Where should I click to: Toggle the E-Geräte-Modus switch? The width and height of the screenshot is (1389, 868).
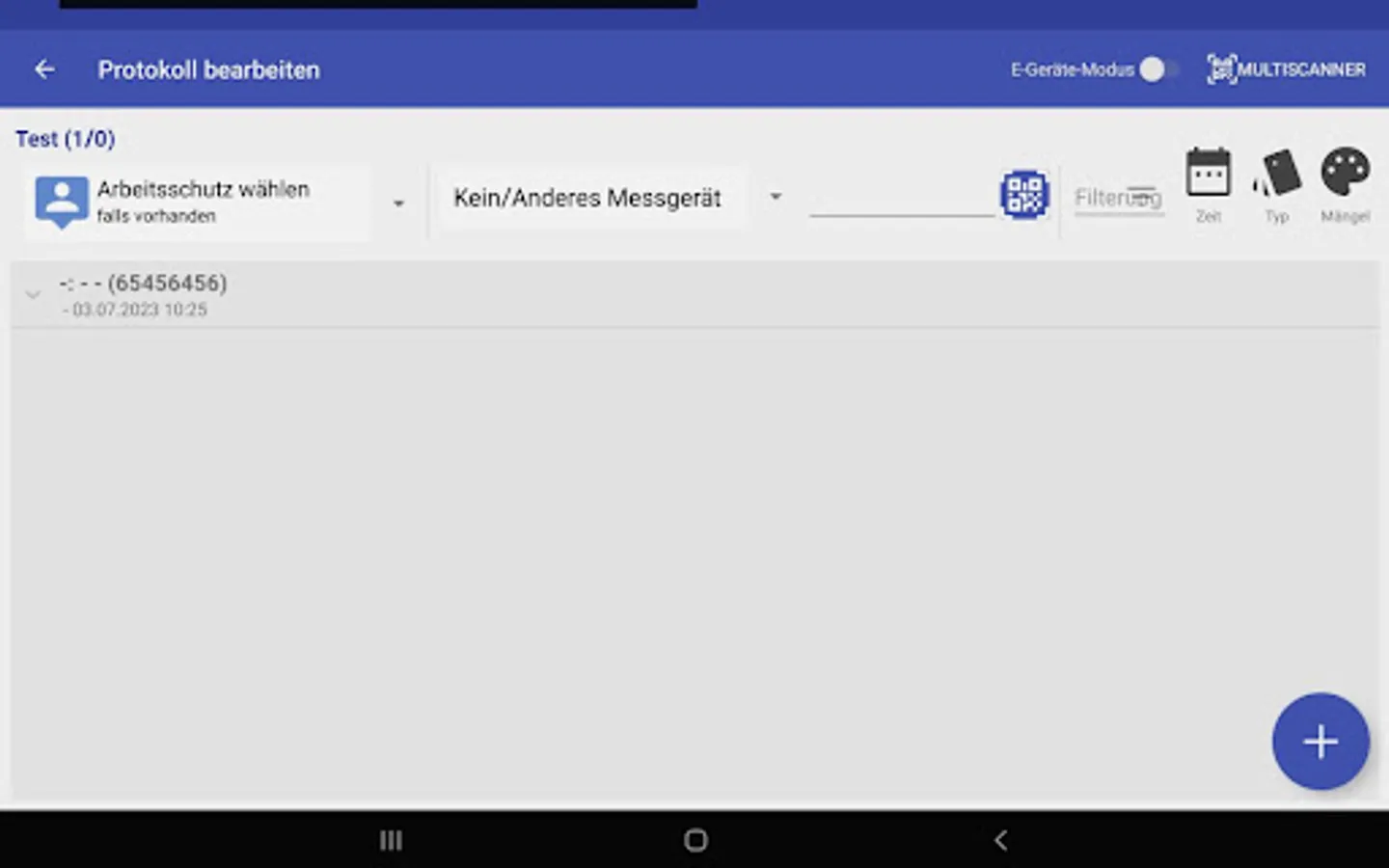click(1157, 69)
